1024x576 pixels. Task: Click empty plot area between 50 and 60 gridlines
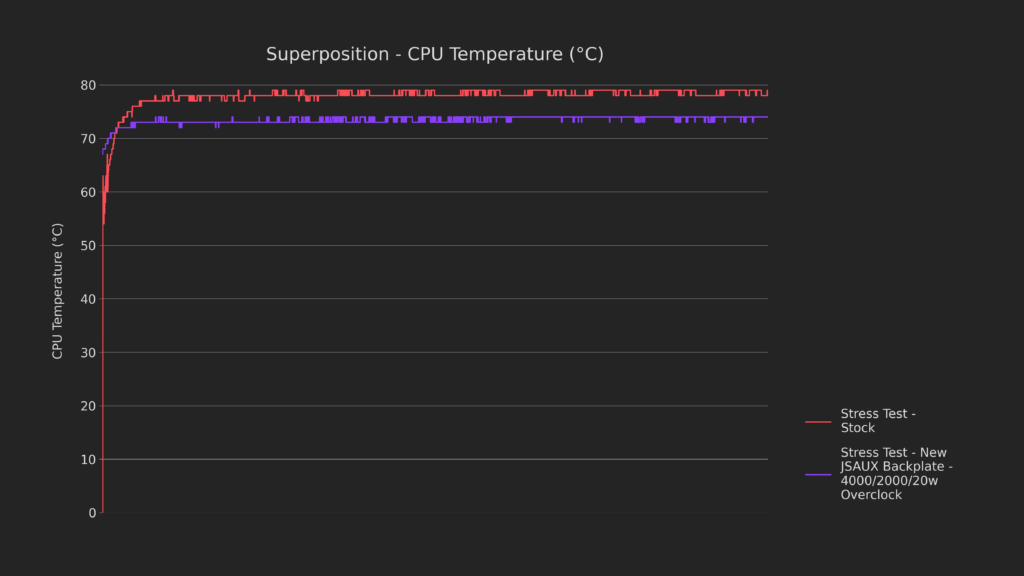coord(430,219)
